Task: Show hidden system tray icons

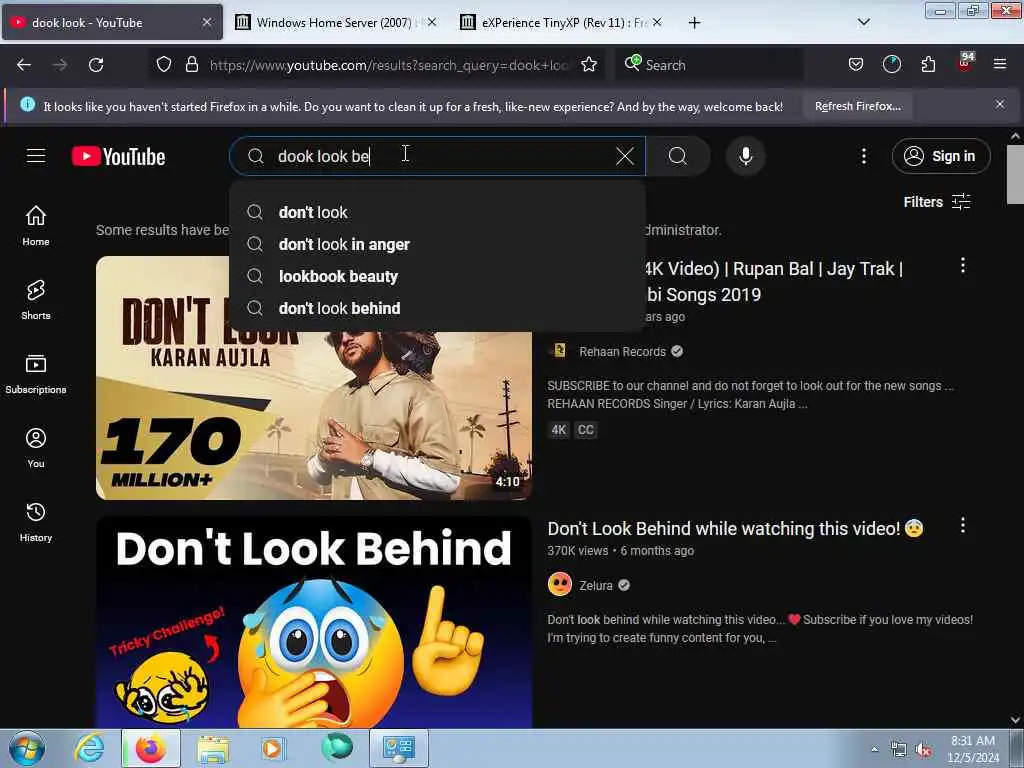Action: click(x=874, y=749)
